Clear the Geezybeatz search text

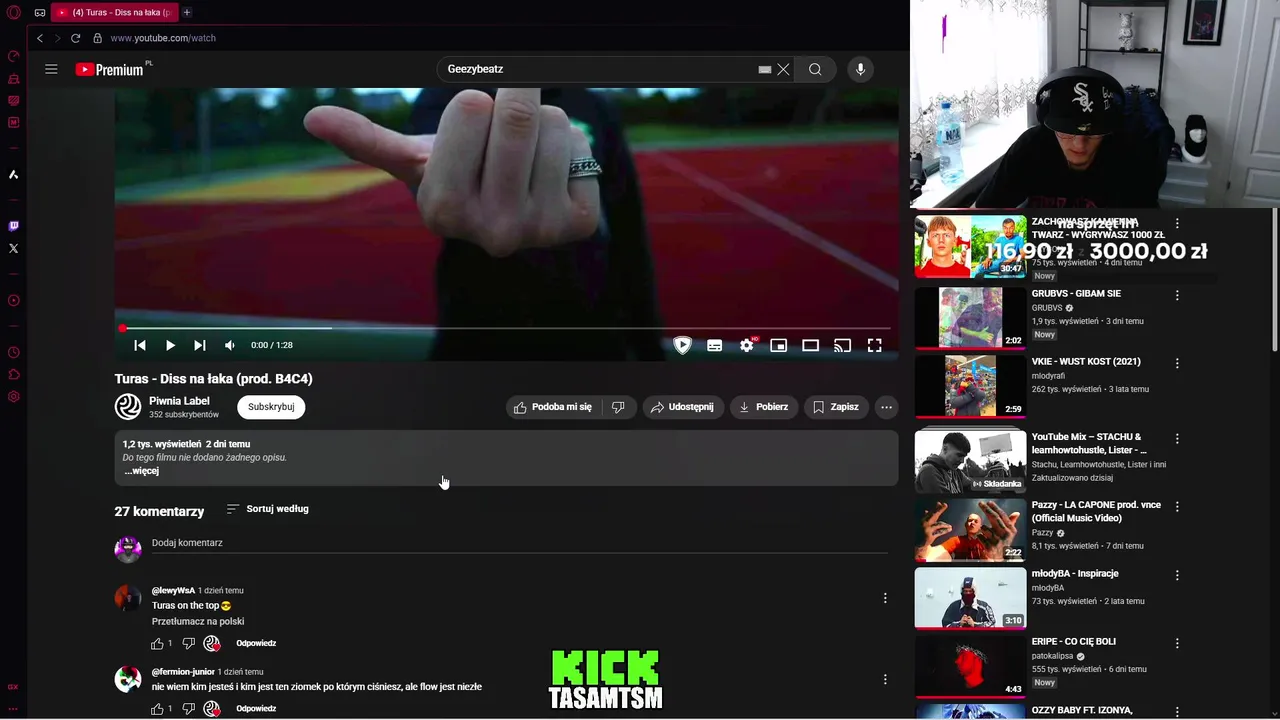pyautogui.click(x=783, y=69)
